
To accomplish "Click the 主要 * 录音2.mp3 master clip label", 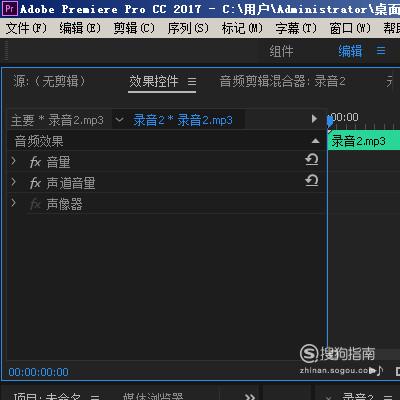I will coord(57,120).
